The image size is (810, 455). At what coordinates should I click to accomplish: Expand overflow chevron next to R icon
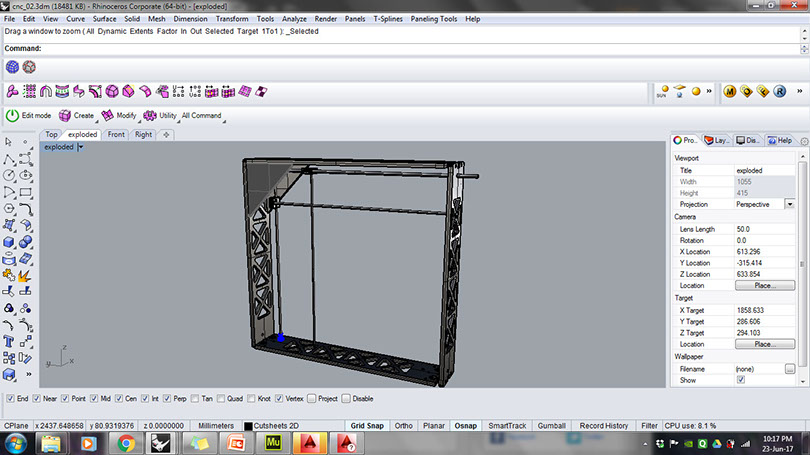799,91
